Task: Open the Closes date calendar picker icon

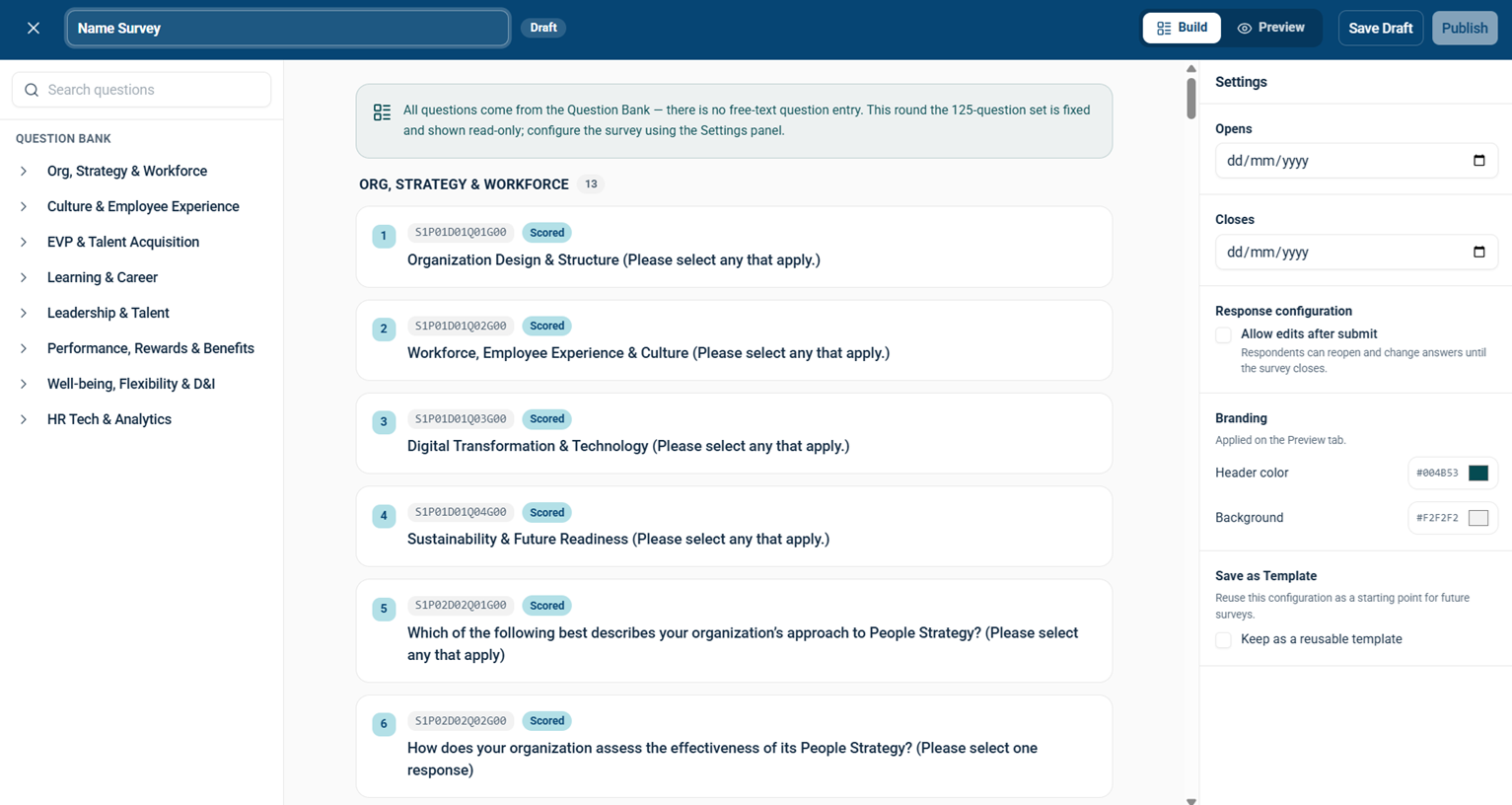Action: (x=1478, y=252)
